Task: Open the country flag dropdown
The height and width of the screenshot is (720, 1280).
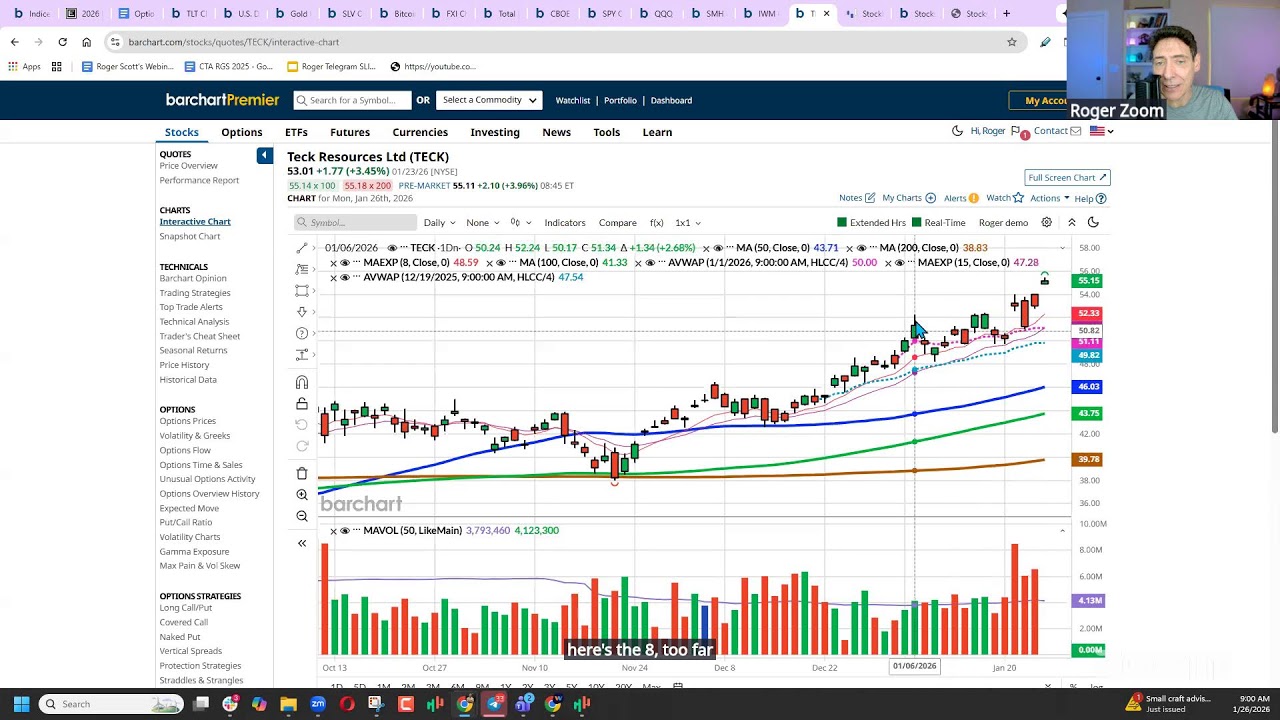Action: [x=1102, y=131]
